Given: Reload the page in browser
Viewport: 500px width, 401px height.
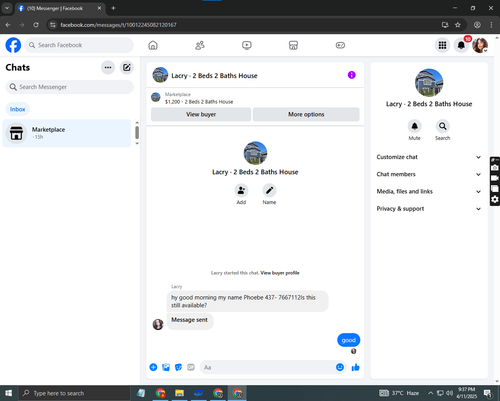Looking at the screenshot, I should [x=36, y=25].
